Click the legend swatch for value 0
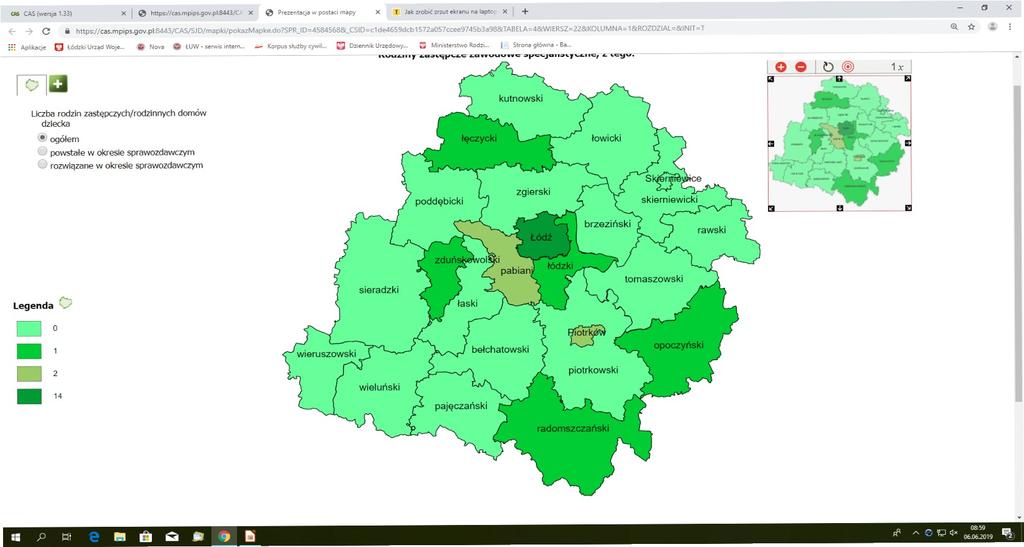Viewport: 1024px width, 547px height. (x=29, y=328)
